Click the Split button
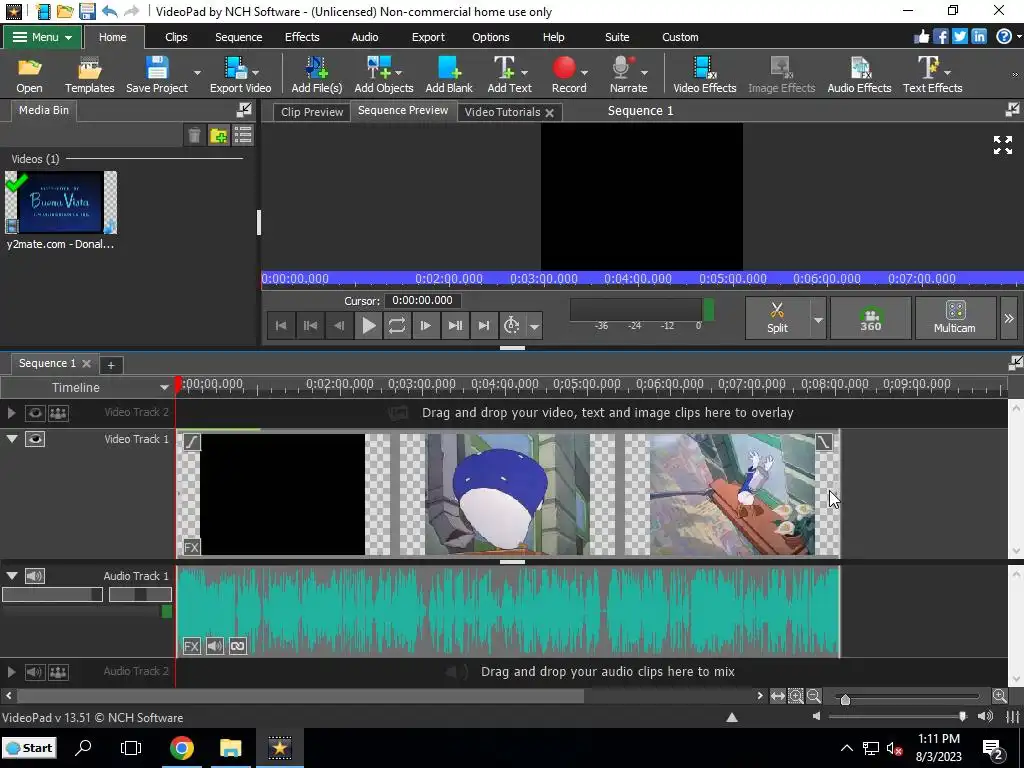The width and height of the screenshot is (1024, 768). [777, 317]
